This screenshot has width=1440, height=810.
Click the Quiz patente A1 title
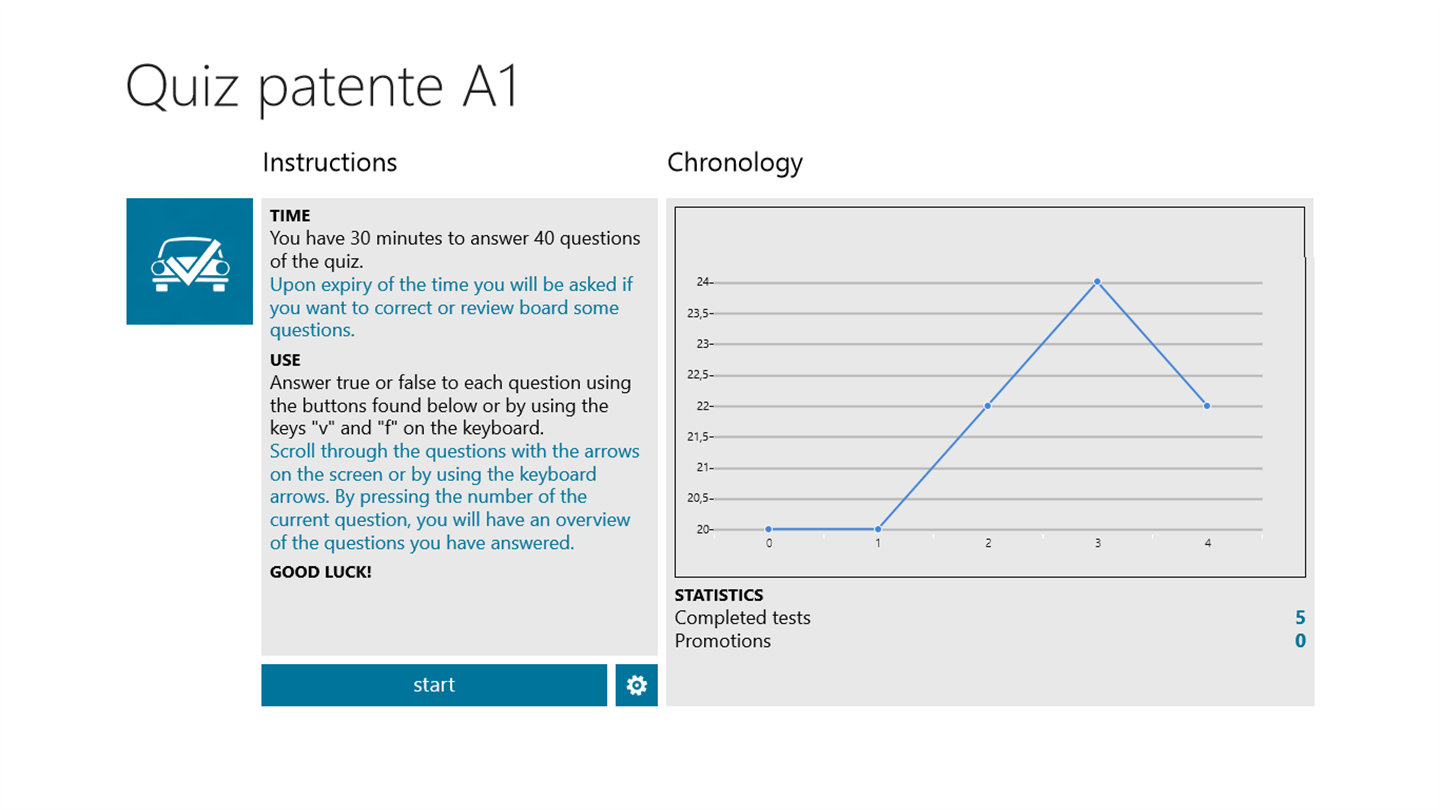click(x=322, y=88)
